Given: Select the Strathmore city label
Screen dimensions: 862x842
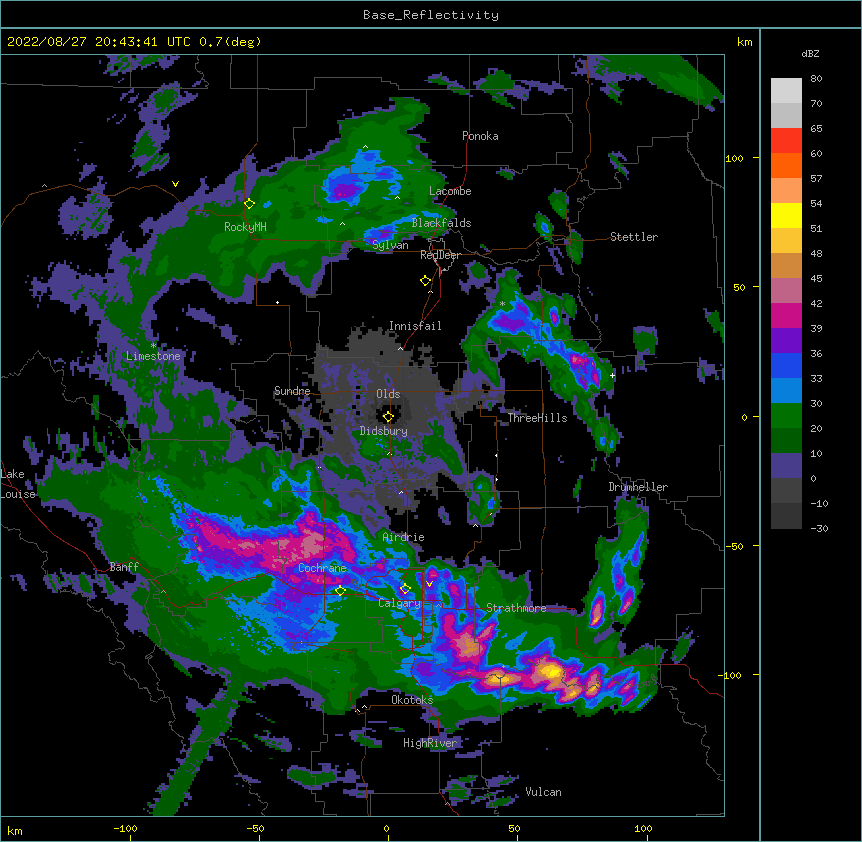Looking at the screenshot, I should coord(516,607).
